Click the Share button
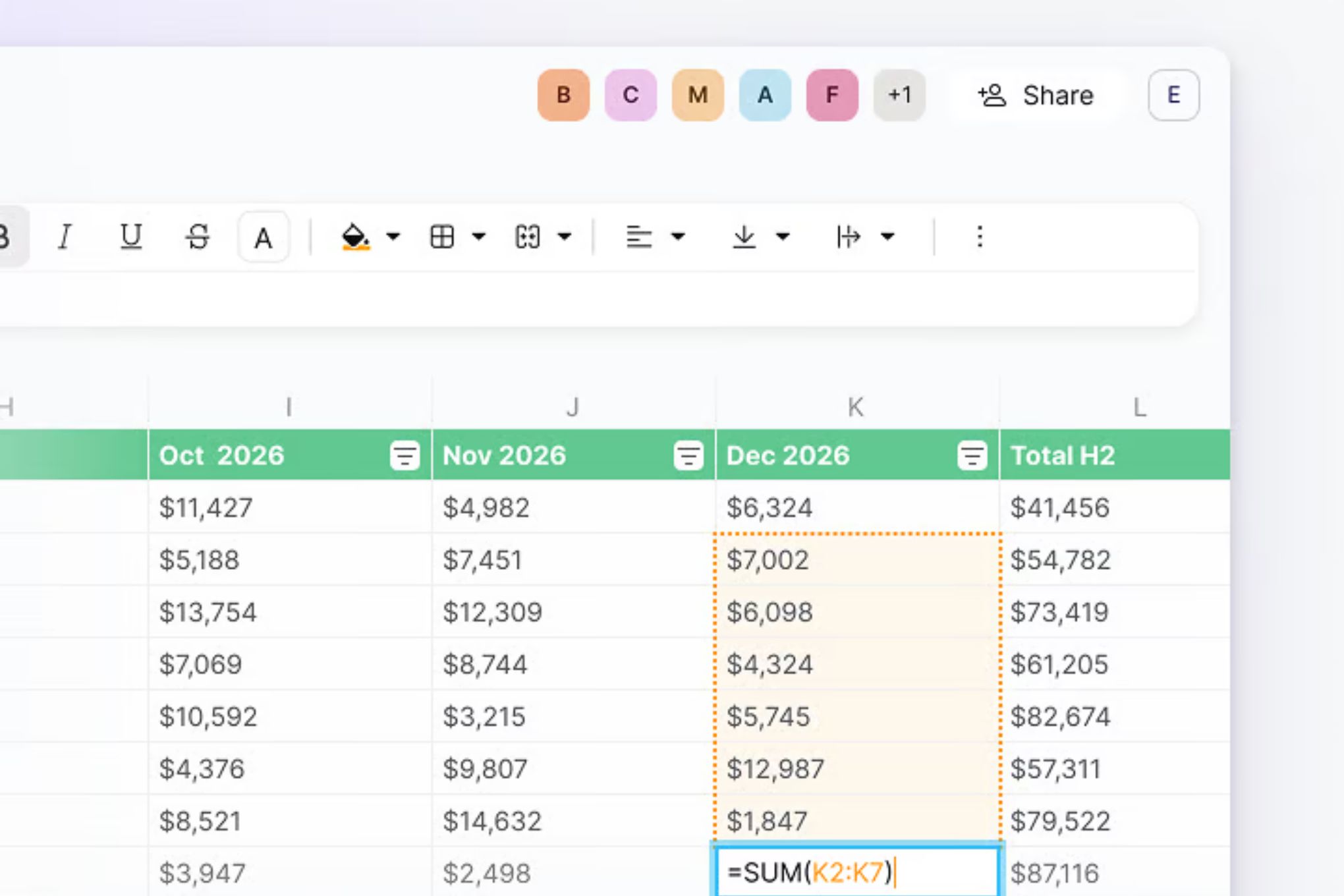This screenshot has width=1344, height=896. click(1036, 95)
